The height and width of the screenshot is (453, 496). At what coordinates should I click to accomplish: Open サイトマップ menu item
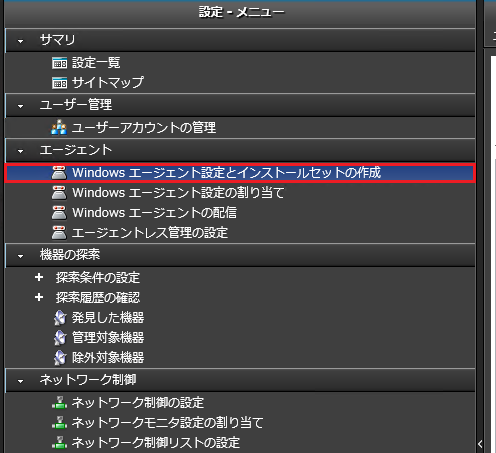[108, 83]
